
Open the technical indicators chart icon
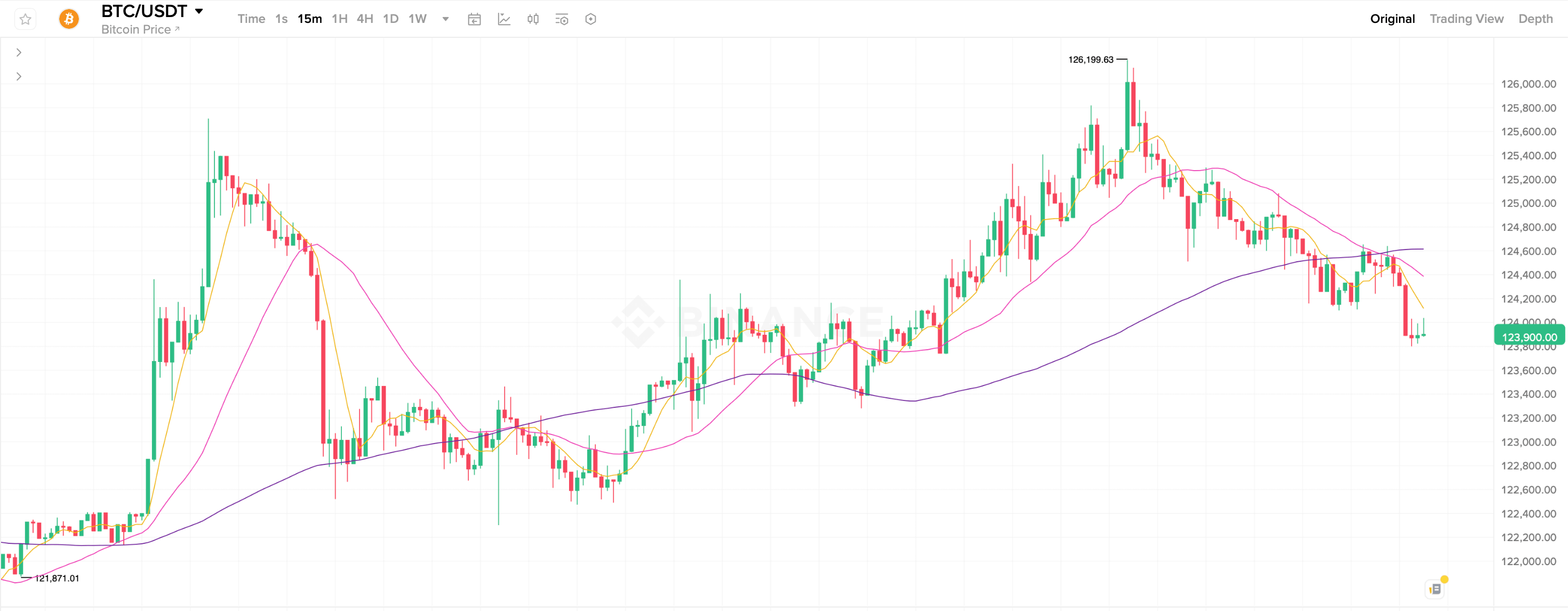[x=504, y=19]
